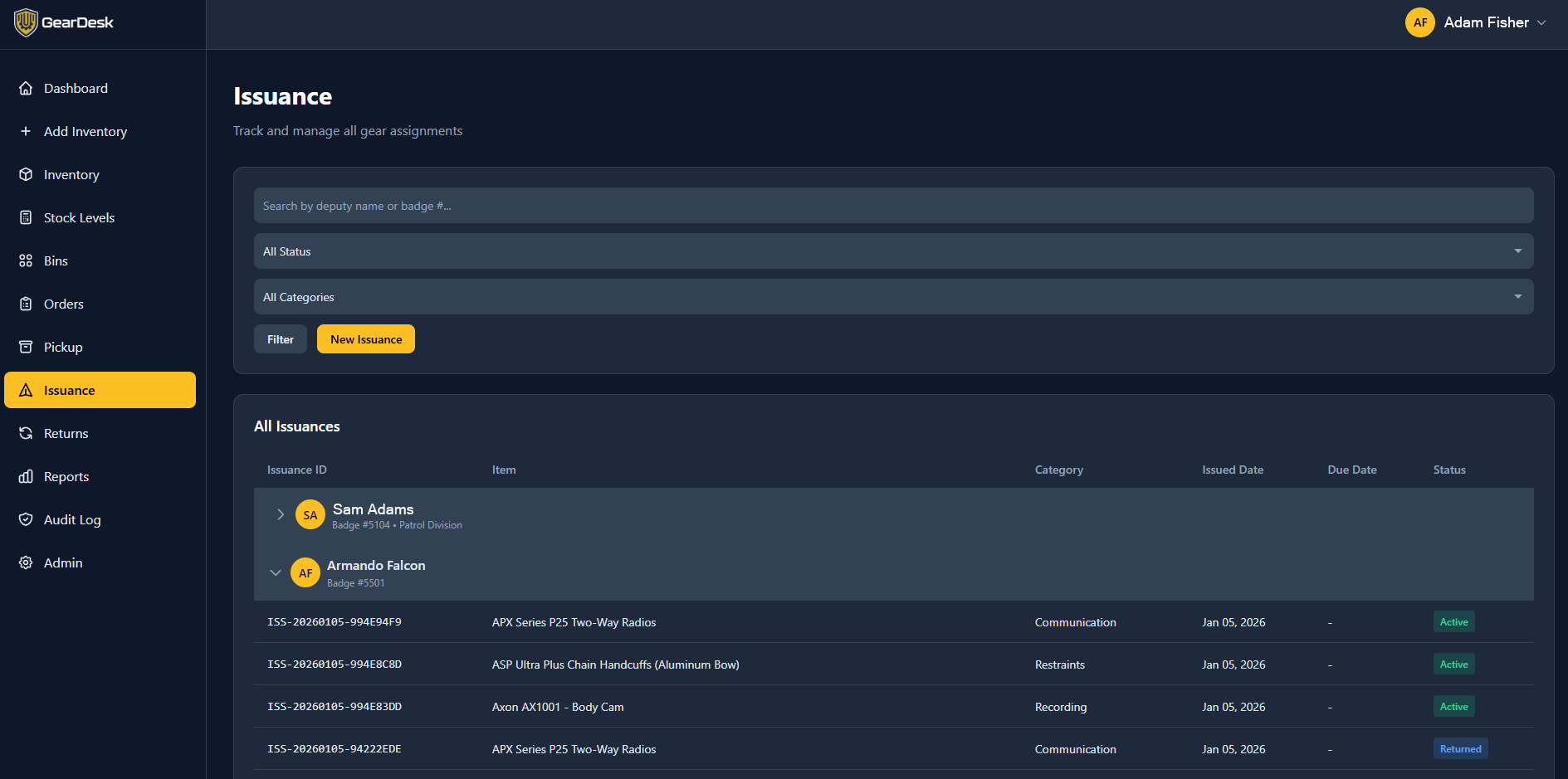Open Stock Levels clipboard icon

[26, 218]
